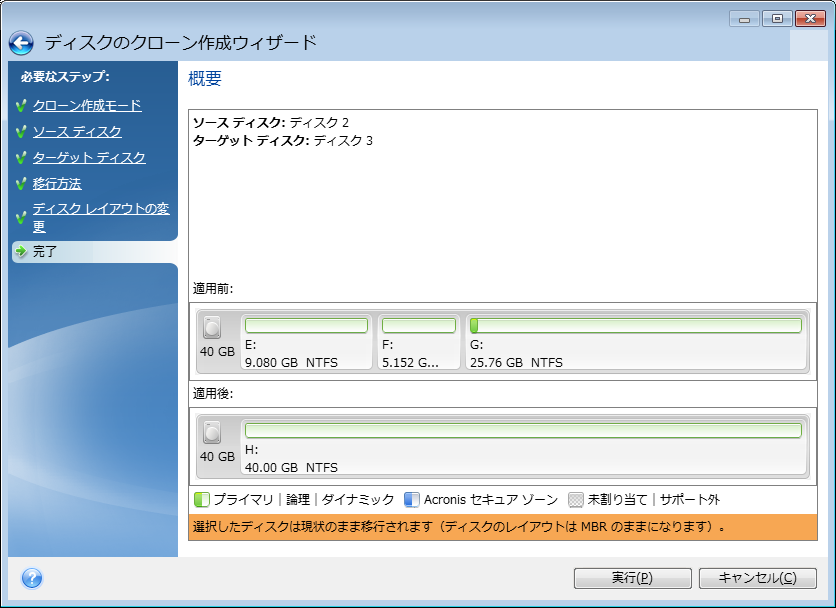Screen dimensions: 836x608
Task: Click the 5.152 G... size label
Action: [x=410, y=363]
